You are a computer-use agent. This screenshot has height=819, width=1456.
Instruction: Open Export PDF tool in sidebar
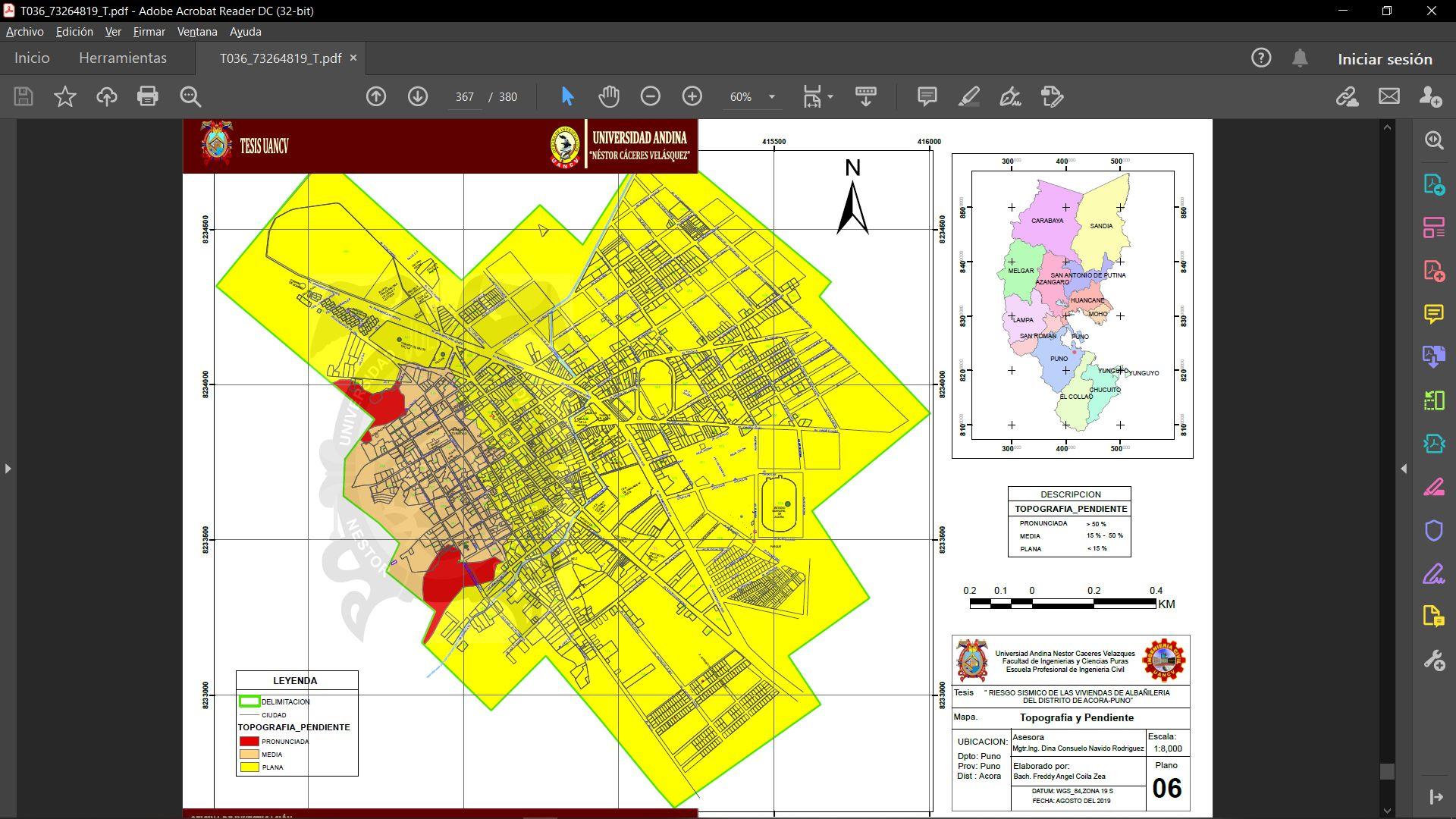click(1433, 184)
